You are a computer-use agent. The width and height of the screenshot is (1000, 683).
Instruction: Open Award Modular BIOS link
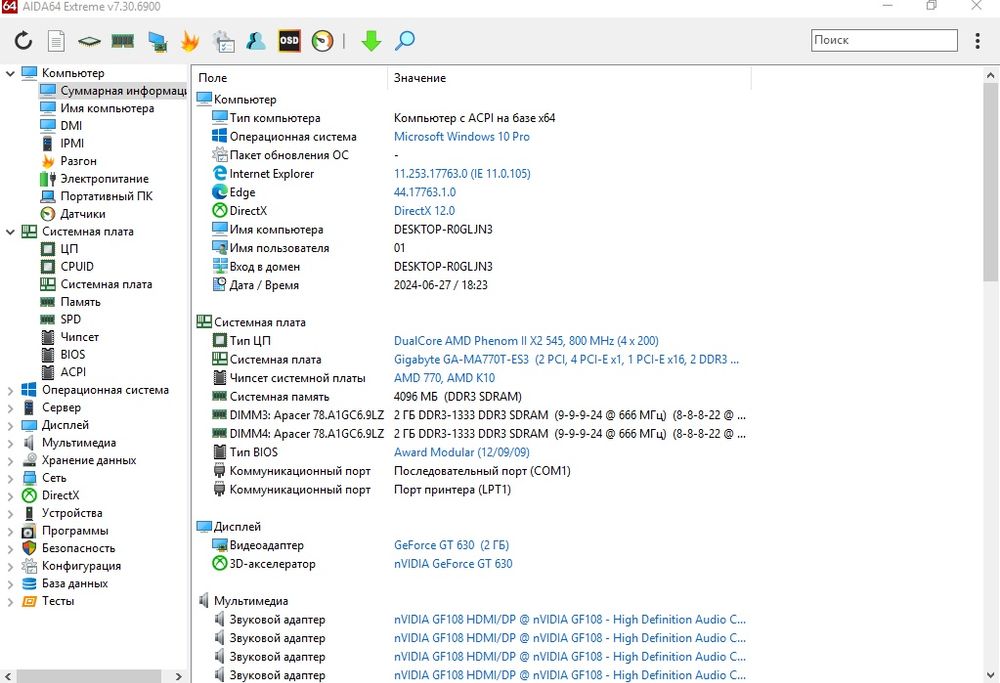462,452
